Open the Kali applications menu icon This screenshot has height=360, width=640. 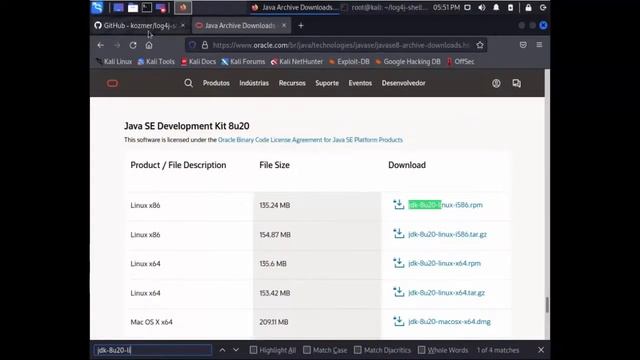pos(98,7)
